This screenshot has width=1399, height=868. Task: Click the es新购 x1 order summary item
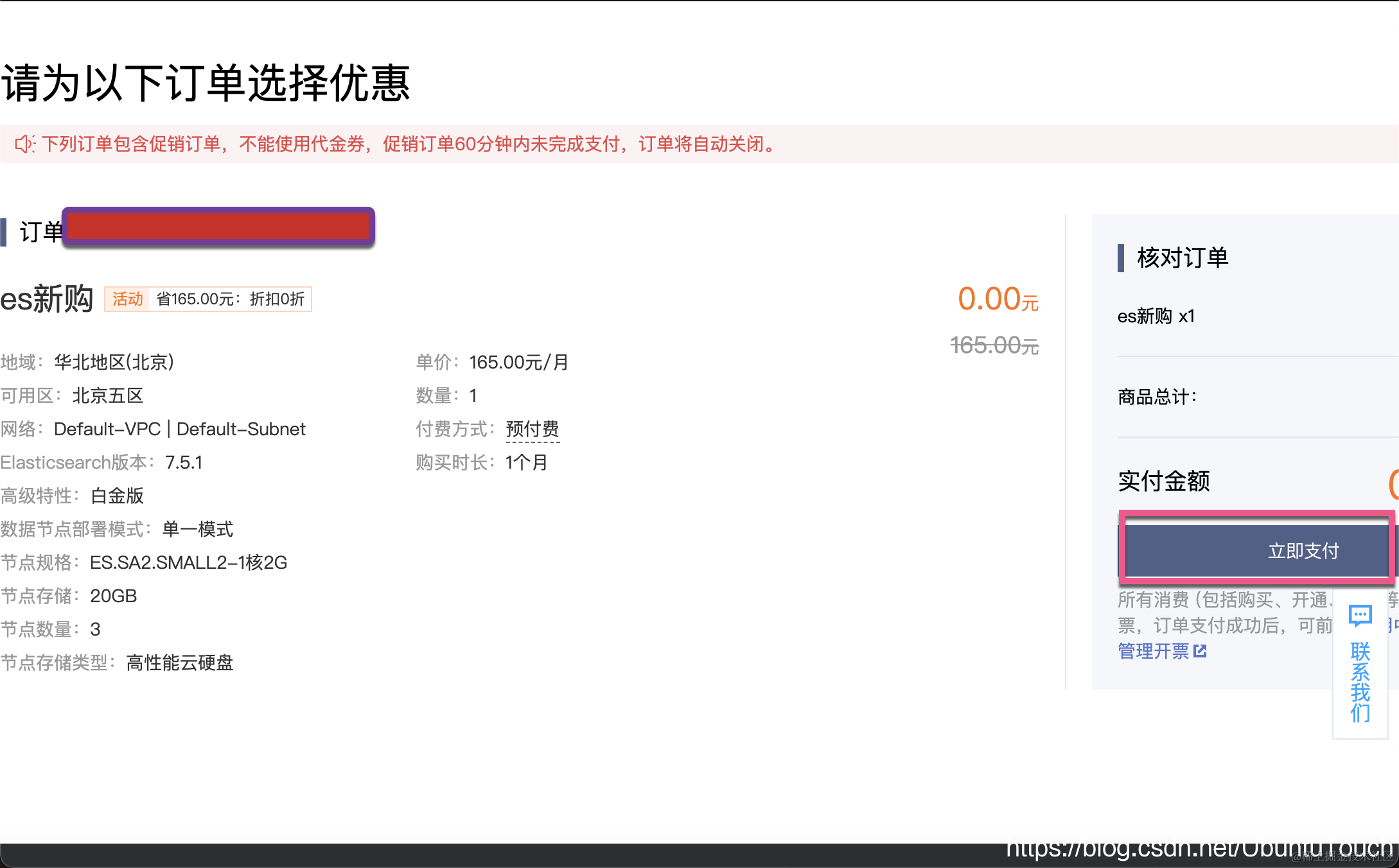1156,316
